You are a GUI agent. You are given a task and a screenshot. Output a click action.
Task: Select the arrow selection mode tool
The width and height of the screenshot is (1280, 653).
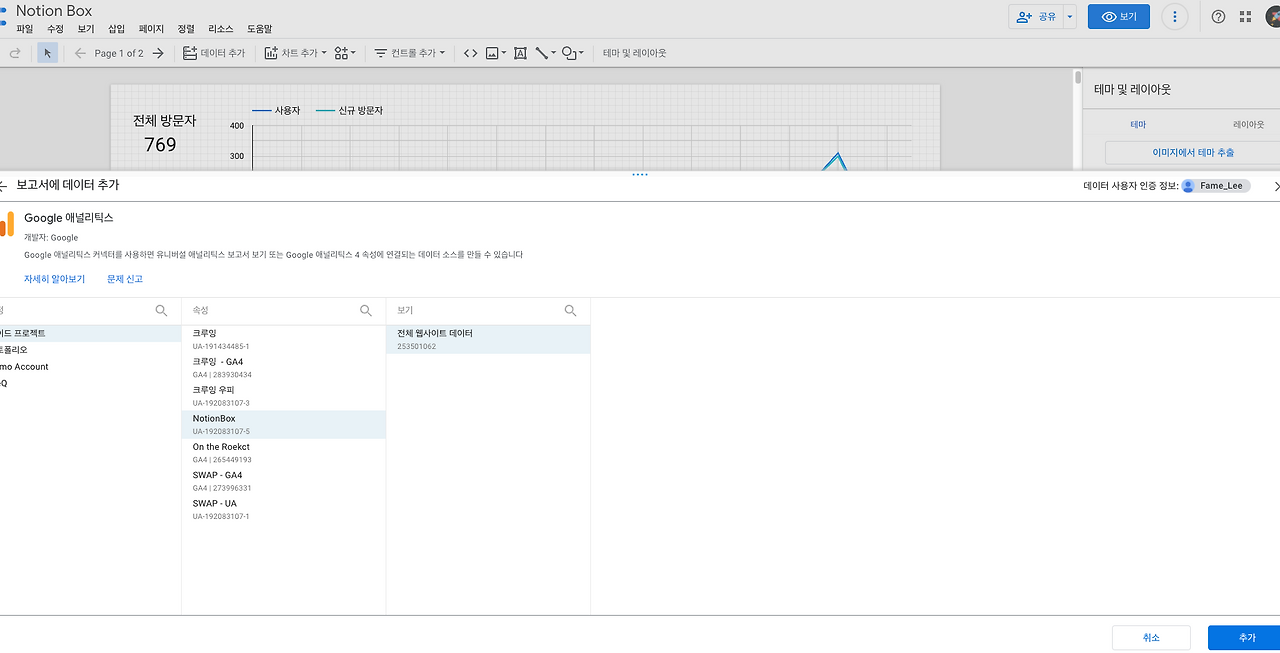coord(48,53)
